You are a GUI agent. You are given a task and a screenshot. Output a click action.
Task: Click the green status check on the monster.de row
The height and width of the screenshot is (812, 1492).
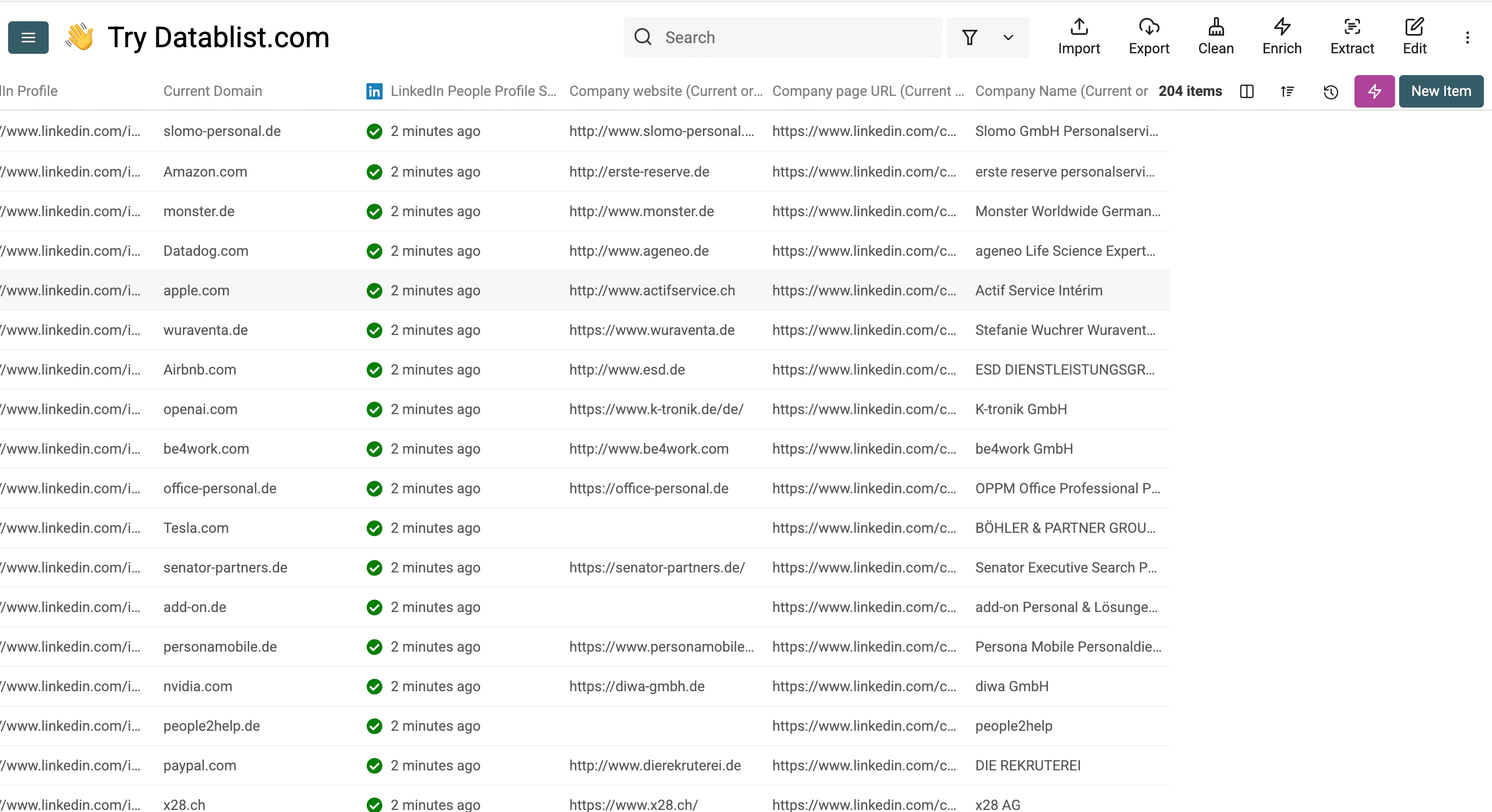click(374, 212)
